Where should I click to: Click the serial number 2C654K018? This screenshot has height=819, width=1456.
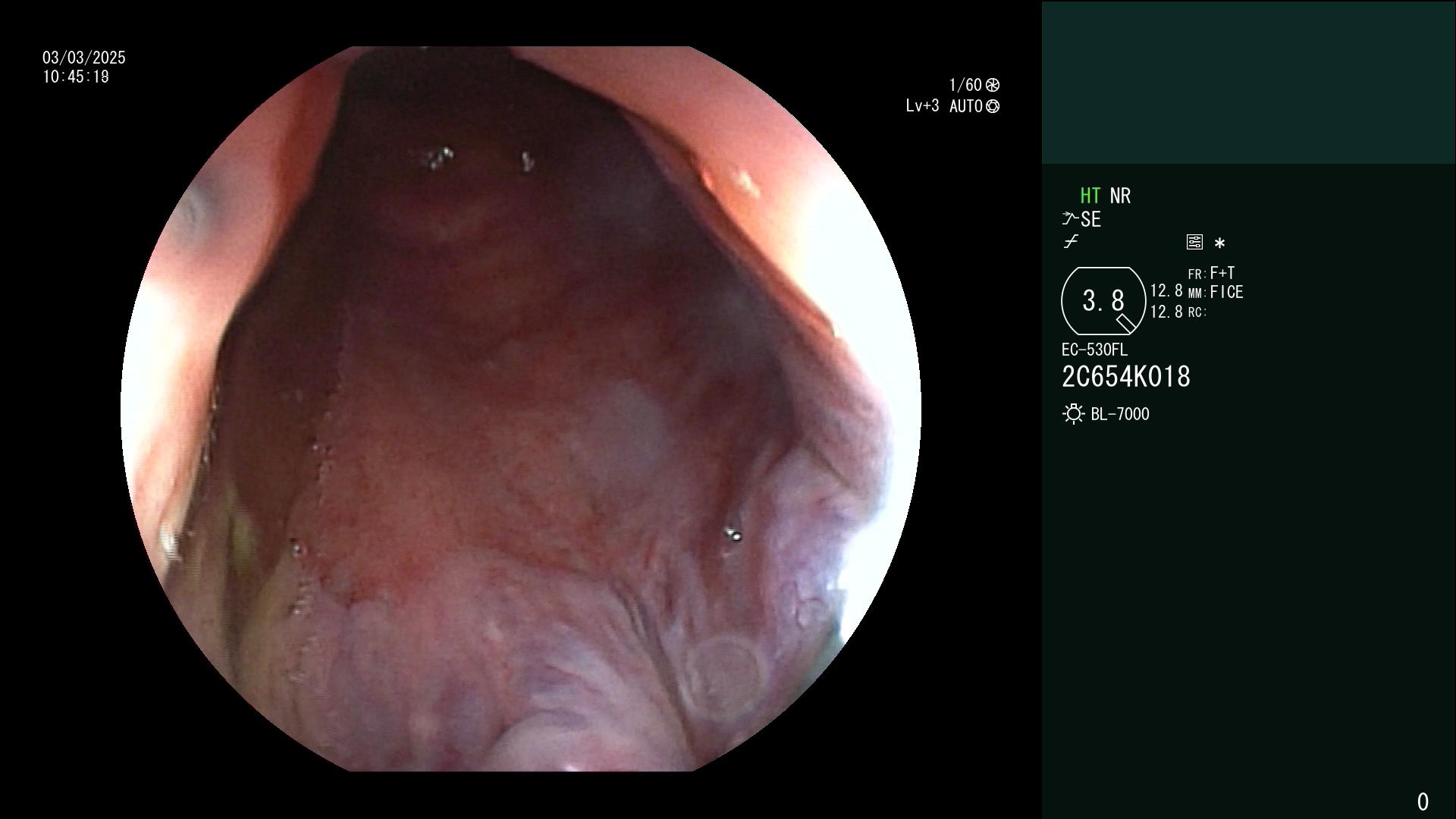(x=1126, y=377)
